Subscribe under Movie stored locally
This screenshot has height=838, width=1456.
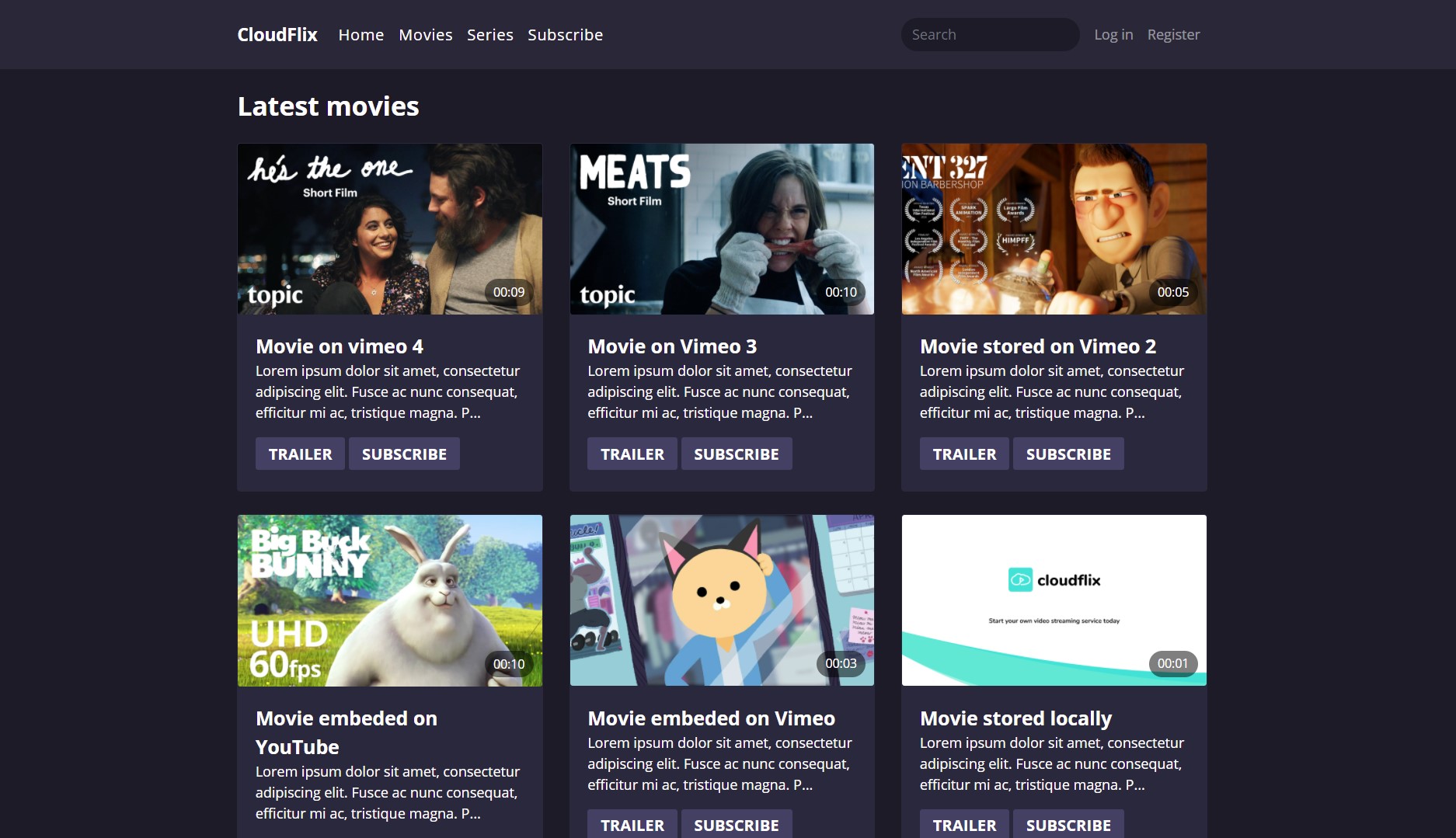1068,824
